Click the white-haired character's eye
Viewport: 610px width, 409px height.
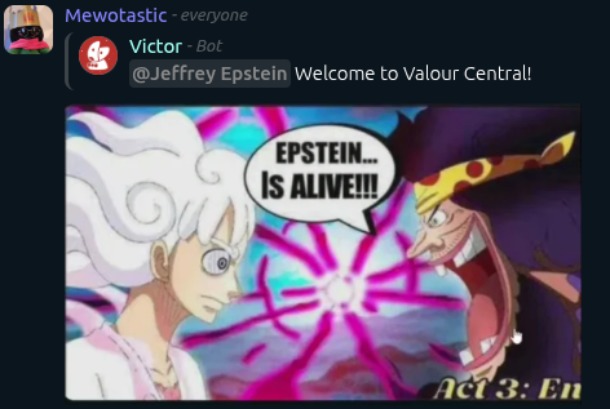[x=219, y=262]
